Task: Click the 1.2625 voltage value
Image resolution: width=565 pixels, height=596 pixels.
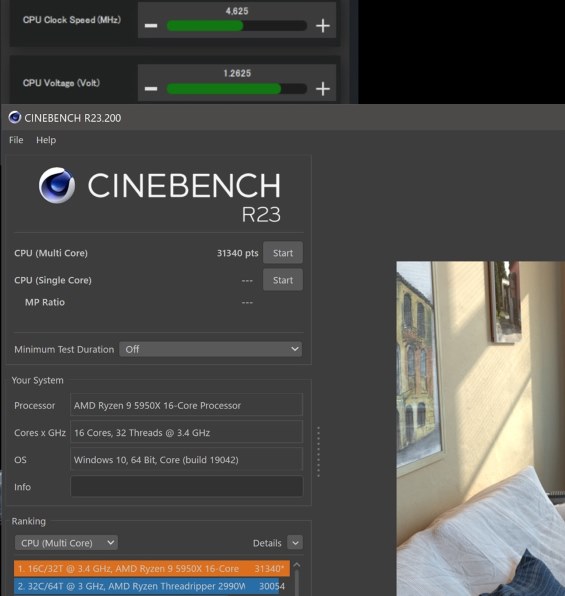Action: click(237, 73)
